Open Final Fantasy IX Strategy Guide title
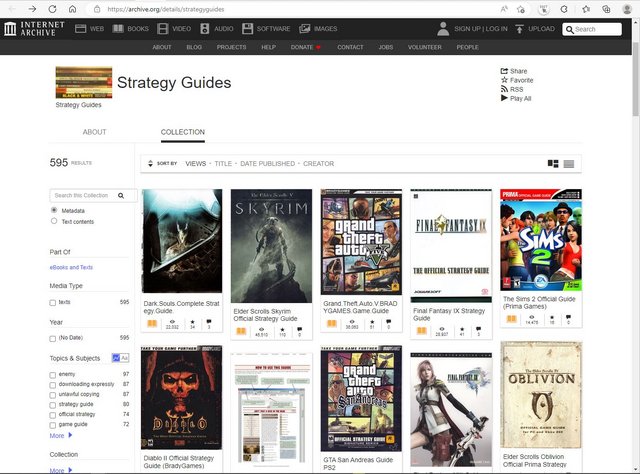 coord(449,314)
